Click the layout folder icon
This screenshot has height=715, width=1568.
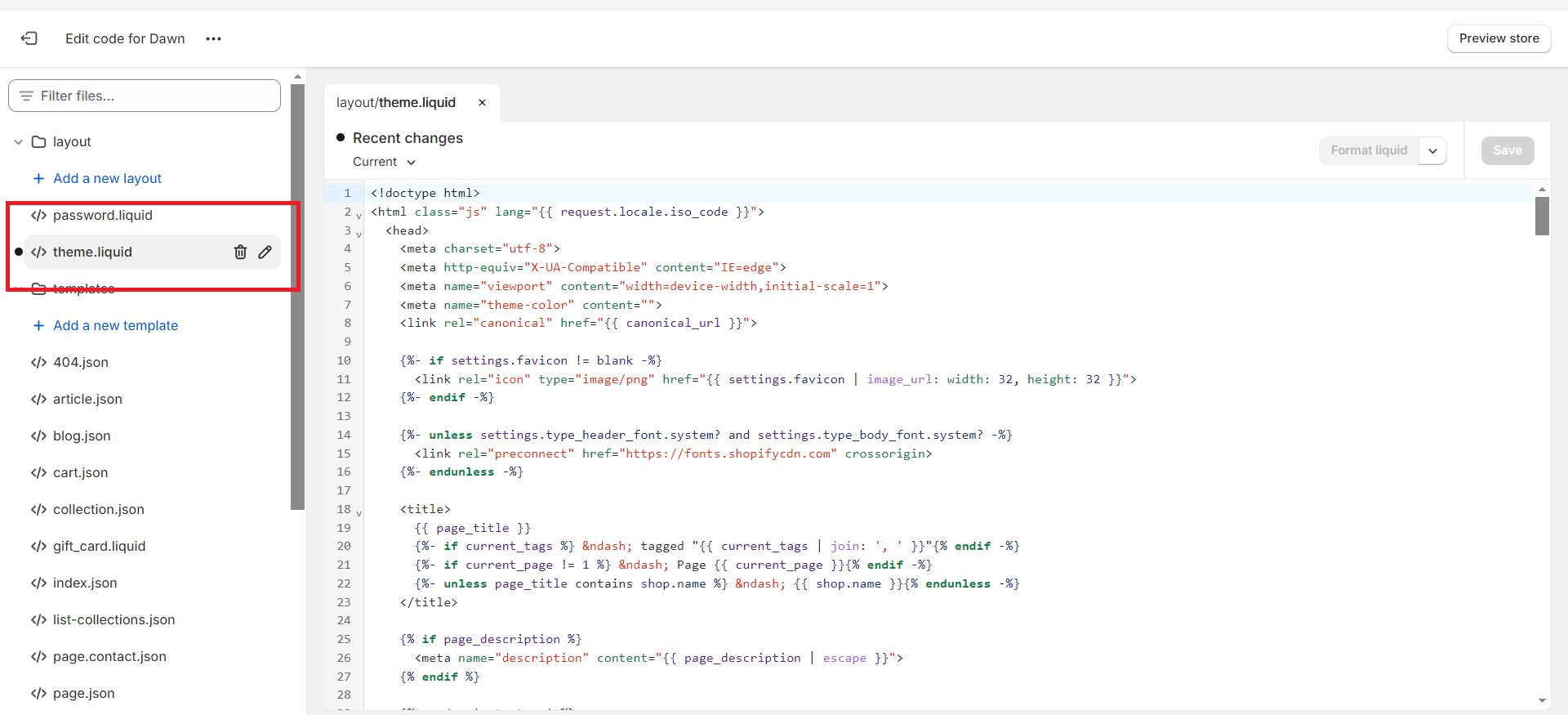(x=38, y=142)
